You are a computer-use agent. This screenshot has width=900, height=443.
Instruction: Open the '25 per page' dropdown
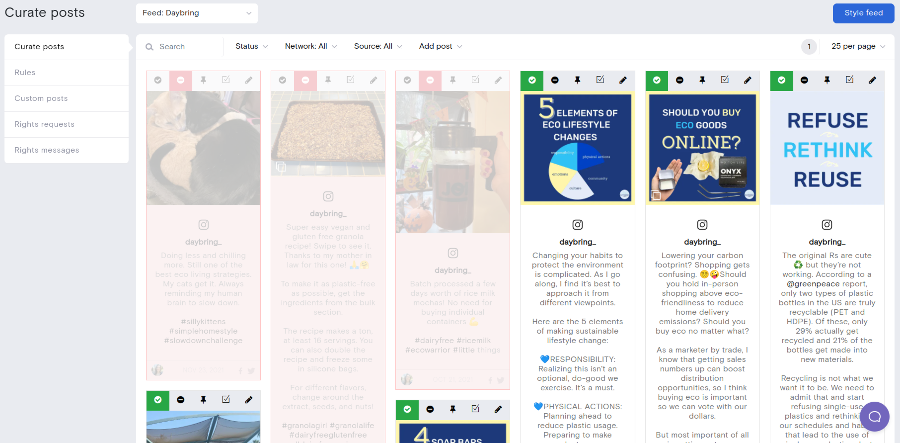coord(857,46)
